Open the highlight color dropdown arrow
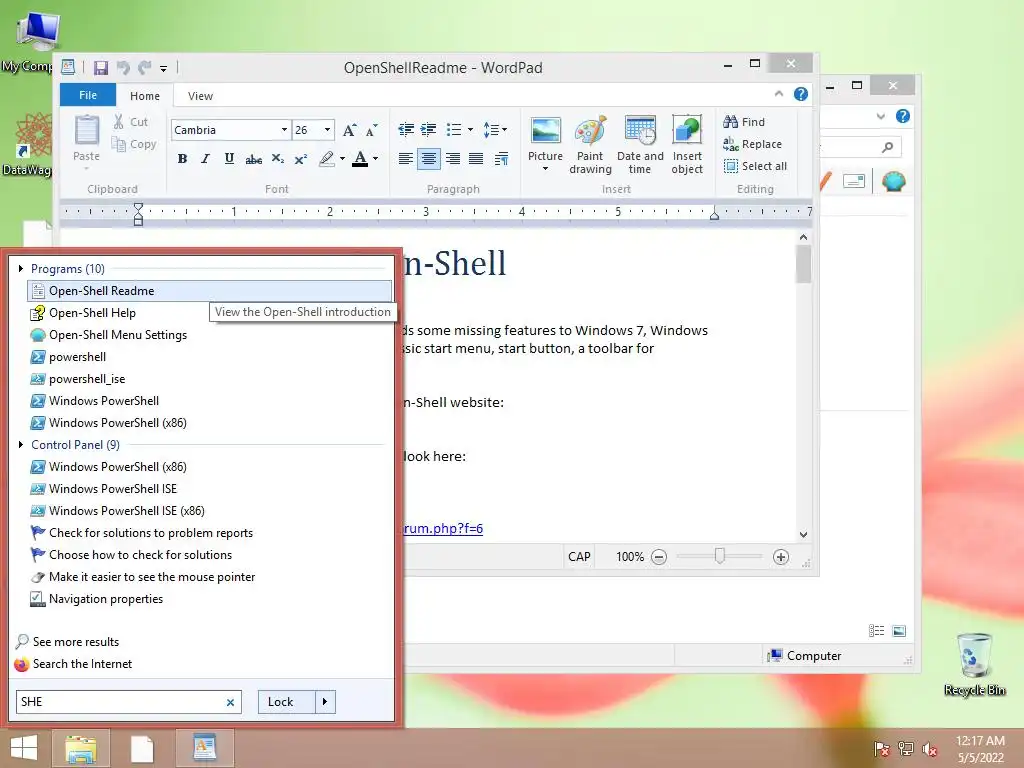This screenshot has width=1024, height=768. [342, 159]
